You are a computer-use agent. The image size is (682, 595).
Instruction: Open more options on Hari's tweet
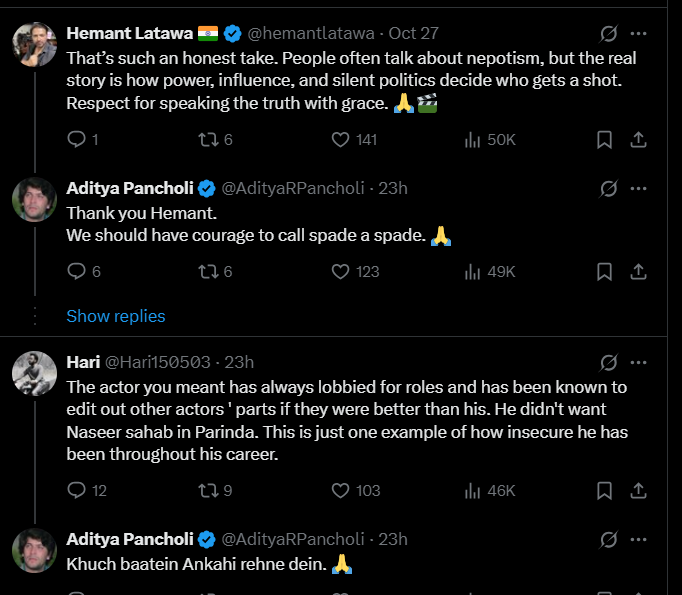click(638, 362)
